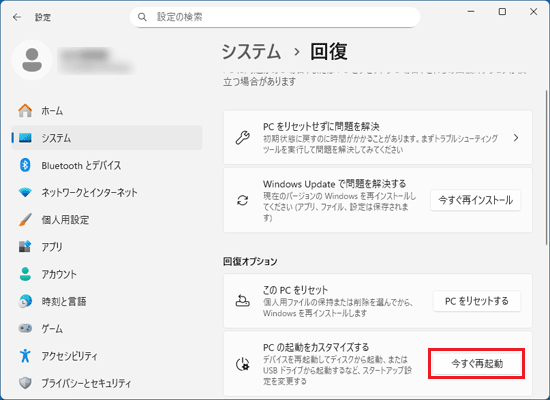Open 時刻と言語 settings
550x400 pixels.
tap(107, 301)
